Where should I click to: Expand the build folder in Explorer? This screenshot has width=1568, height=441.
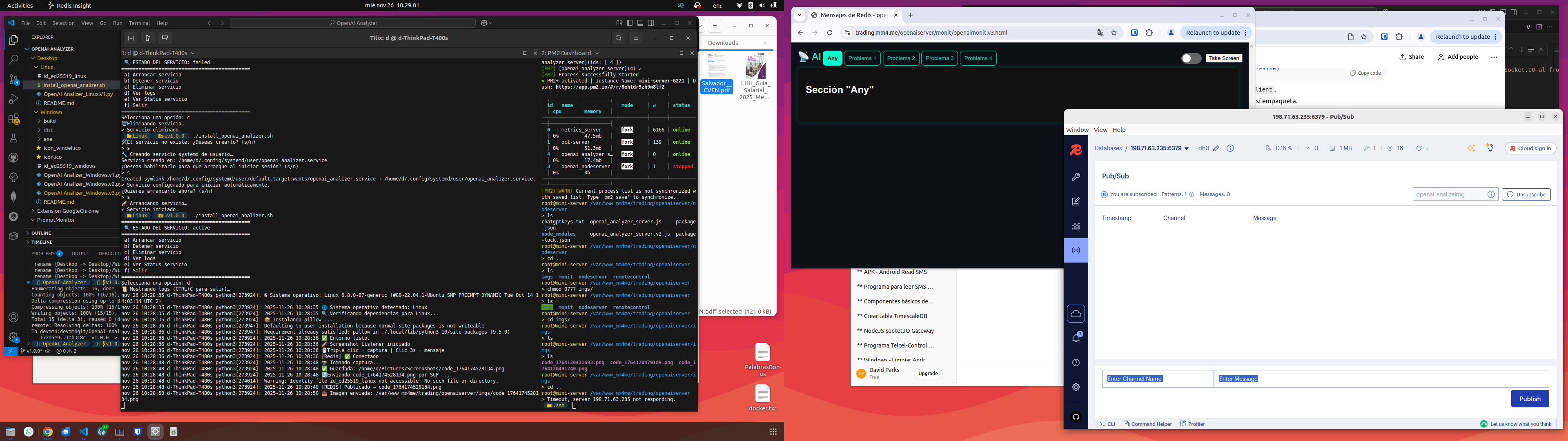pyautogui.click(x=49, y=121)
